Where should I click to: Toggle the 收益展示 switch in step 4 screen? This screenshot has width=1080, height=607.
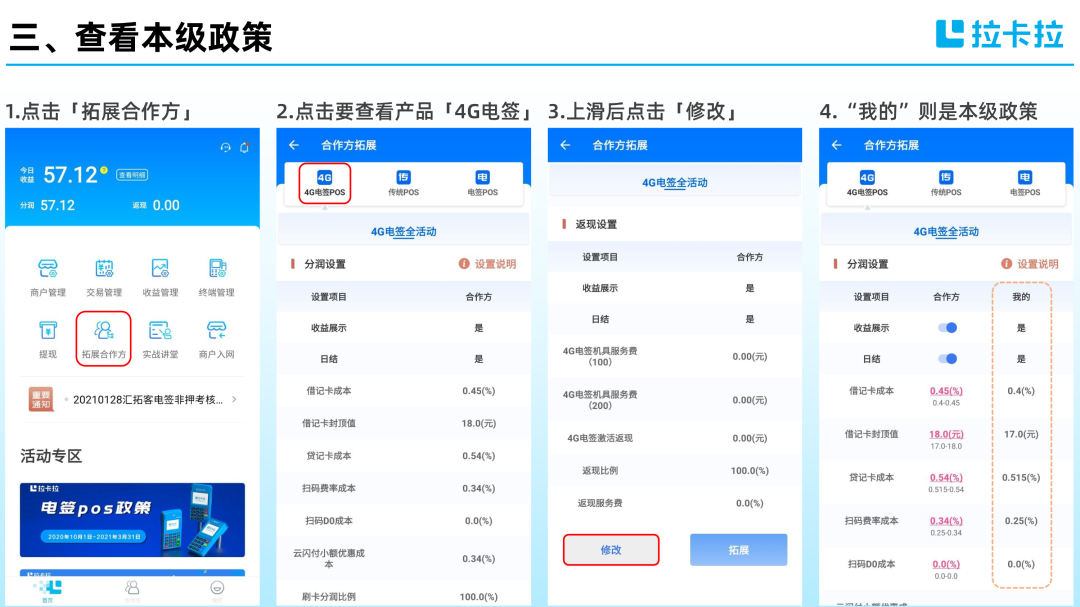click(x=947, y=328)
